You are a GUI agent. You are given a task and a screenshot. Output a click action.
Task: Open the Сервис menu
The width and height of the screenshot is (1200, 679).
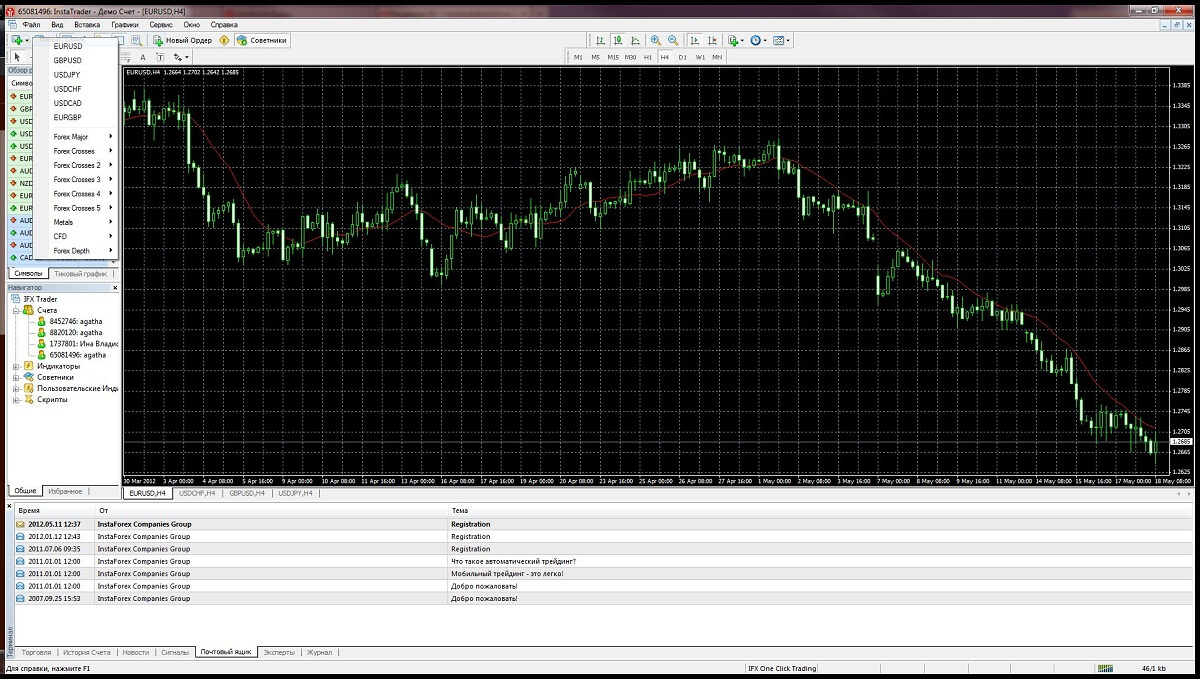coord(160,24)
